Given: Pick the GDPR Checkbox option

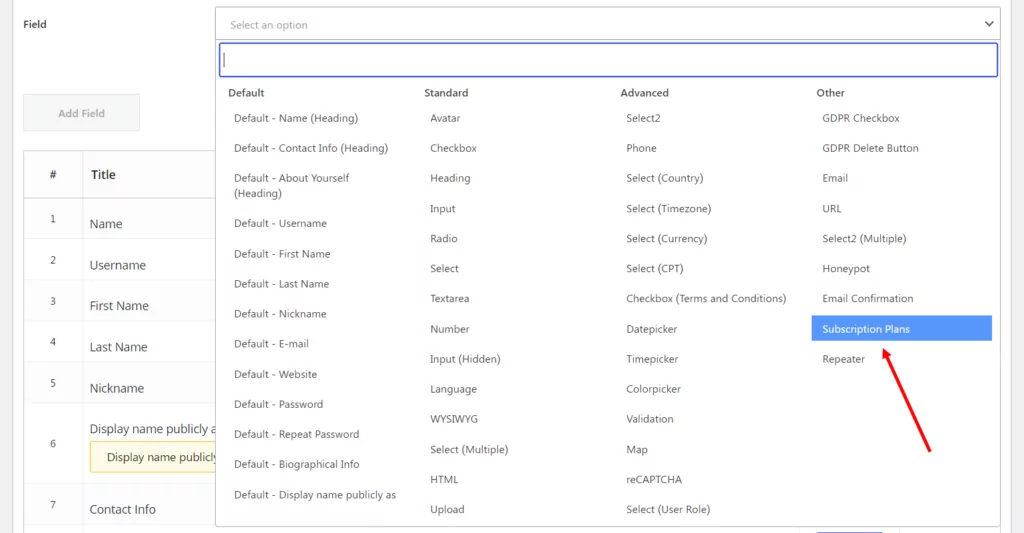Looking at the screenshot, I should click(x=861, y=118).
